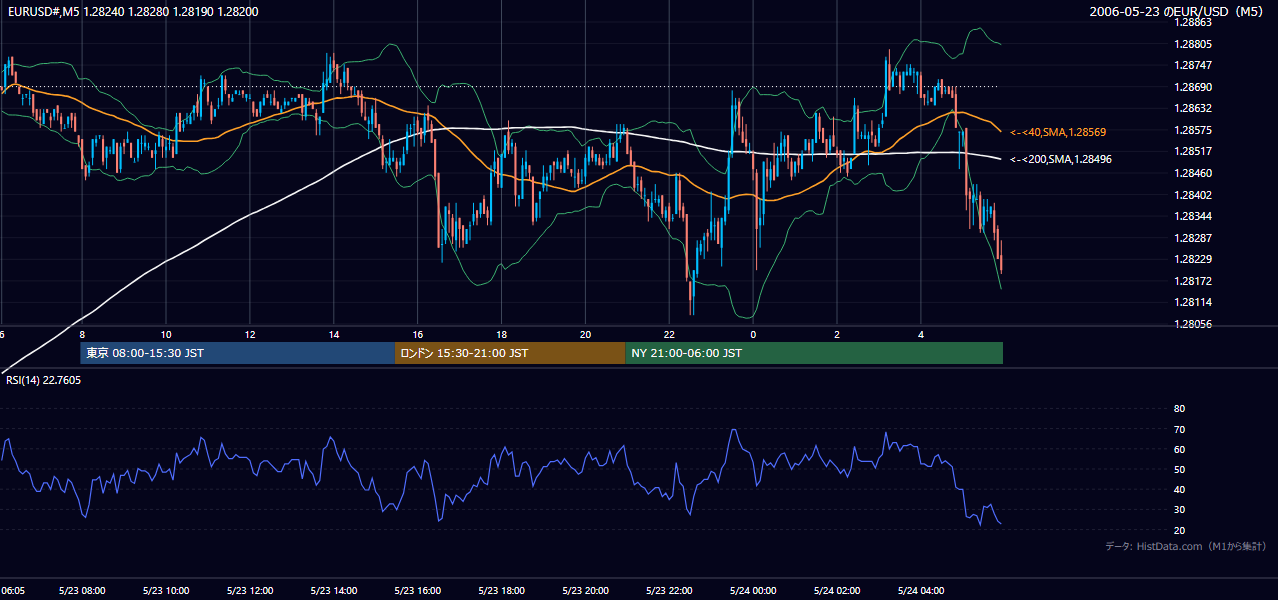
Task: Click price axis value 1.28517
Action: pyautogui.click(x=1193, y=151)
